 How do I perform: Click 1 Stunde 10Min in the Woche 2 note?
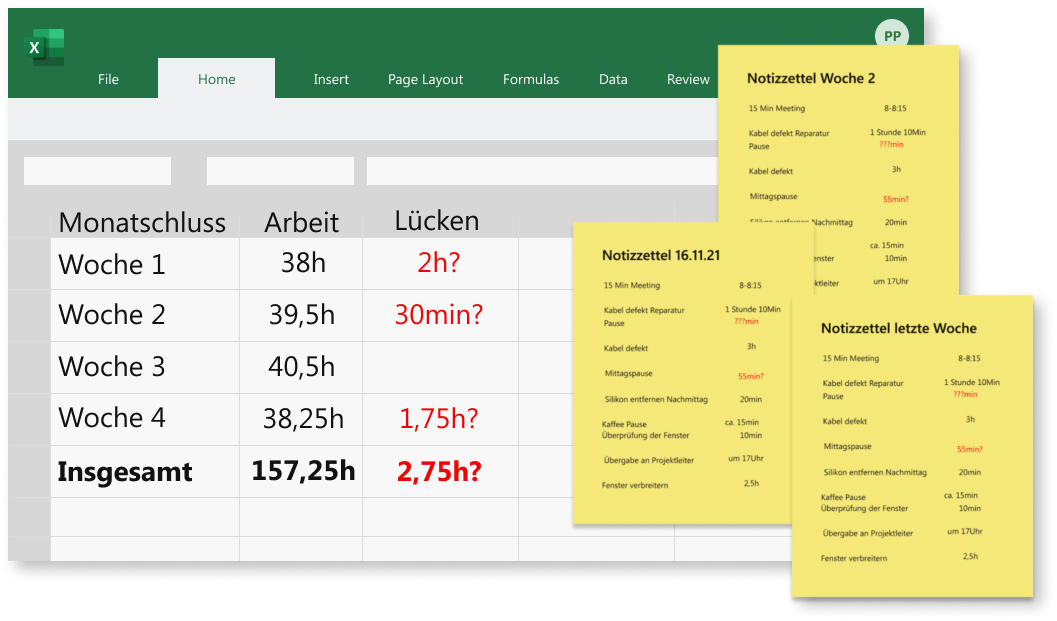[x=897, y=133]
